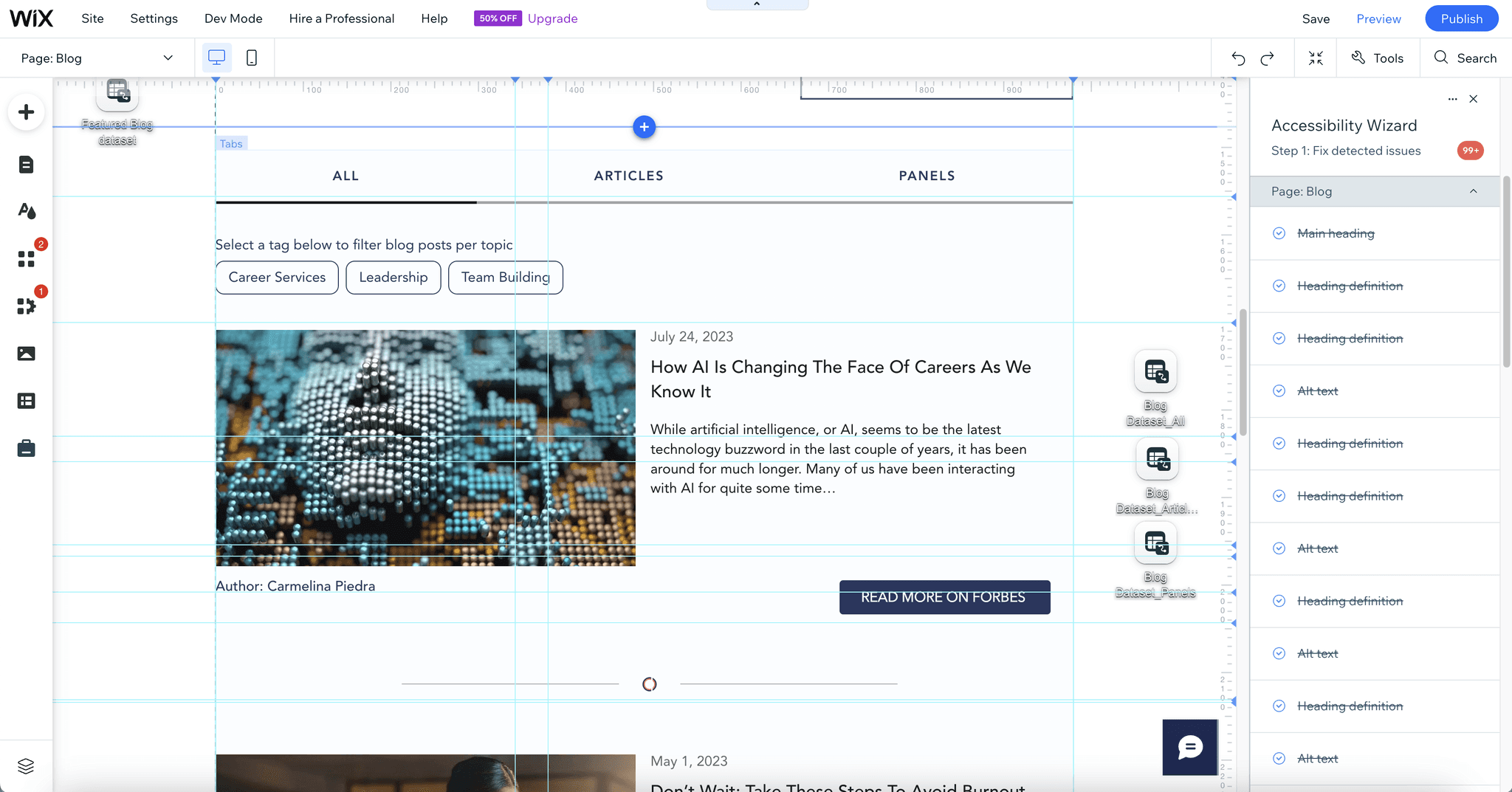Open the Site Design panel
Screen dimensions: 1512x792
point(26,211)
